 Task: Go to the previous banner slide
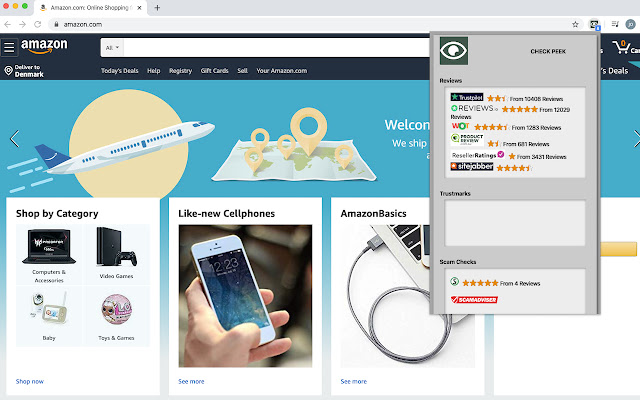(x=14, y=139)
